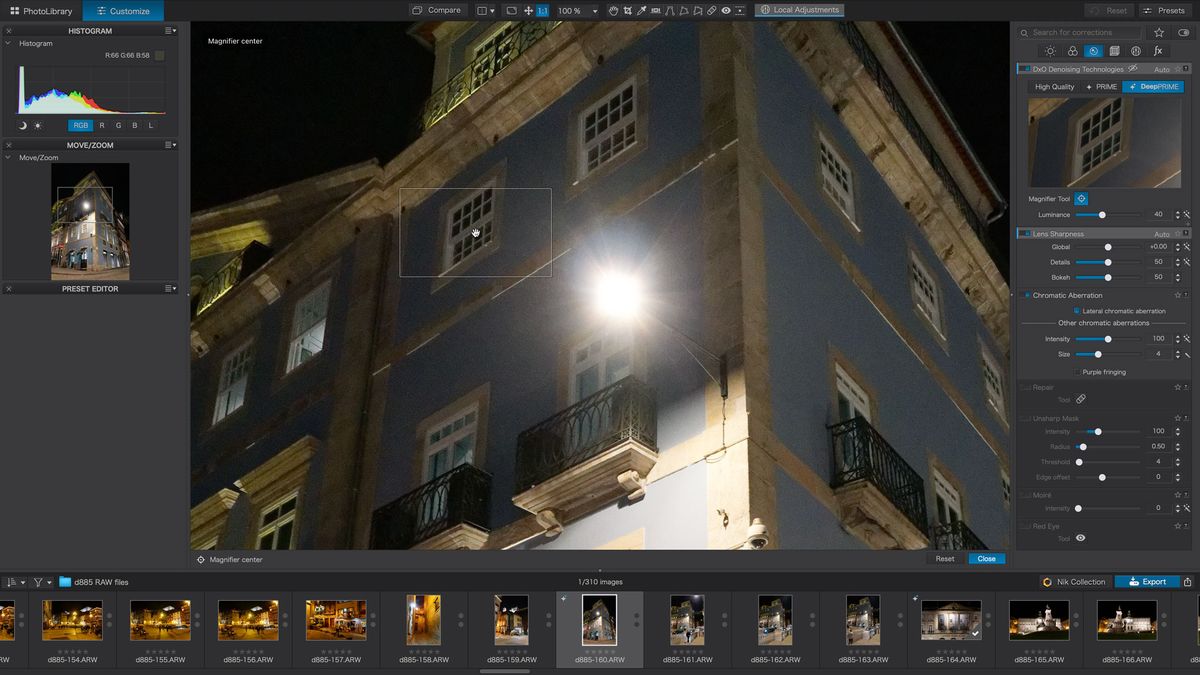This screenshot has height=675, width=1200.
Task: Switch to the Customize tab
Action: coord(124,11)
